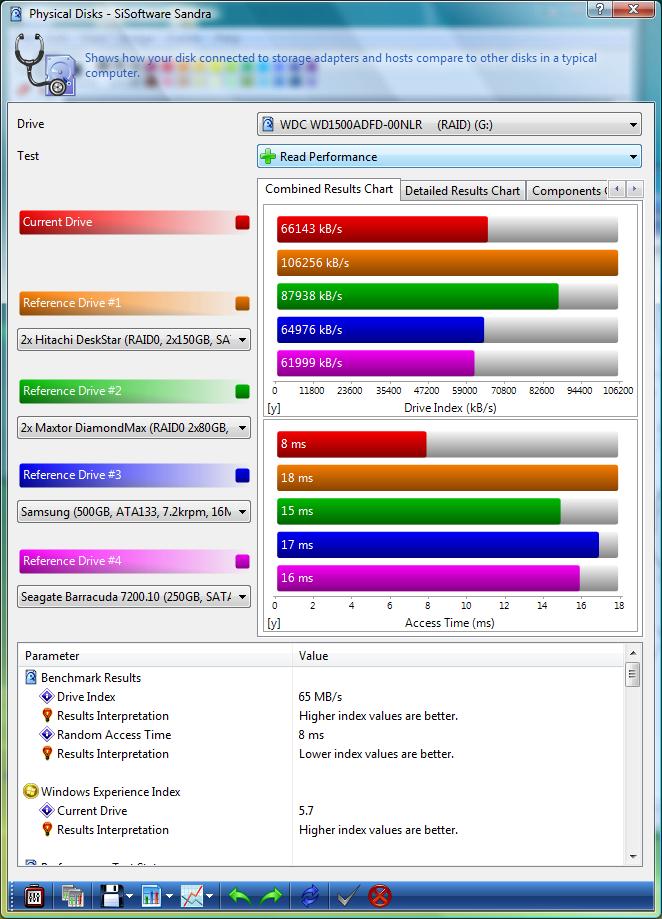Toggle the Reference Drive #3 blue checkbox
The image size is (662, 919).
(243, 475)
